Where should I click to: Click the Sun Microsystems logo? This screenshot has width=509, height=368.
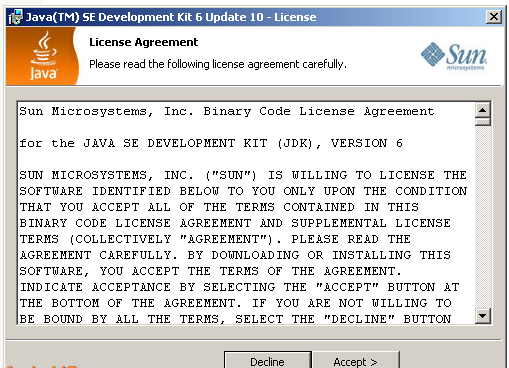tap(454, 56)
